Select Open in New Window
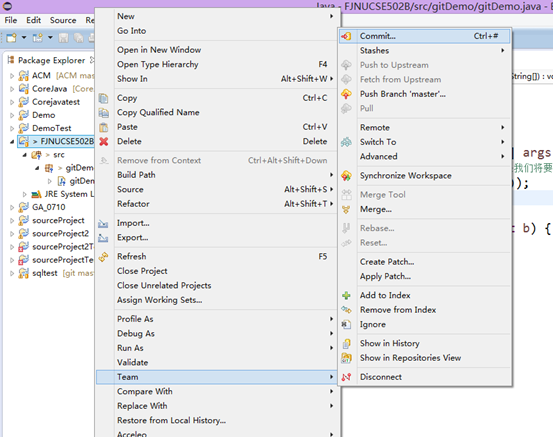 217,50
